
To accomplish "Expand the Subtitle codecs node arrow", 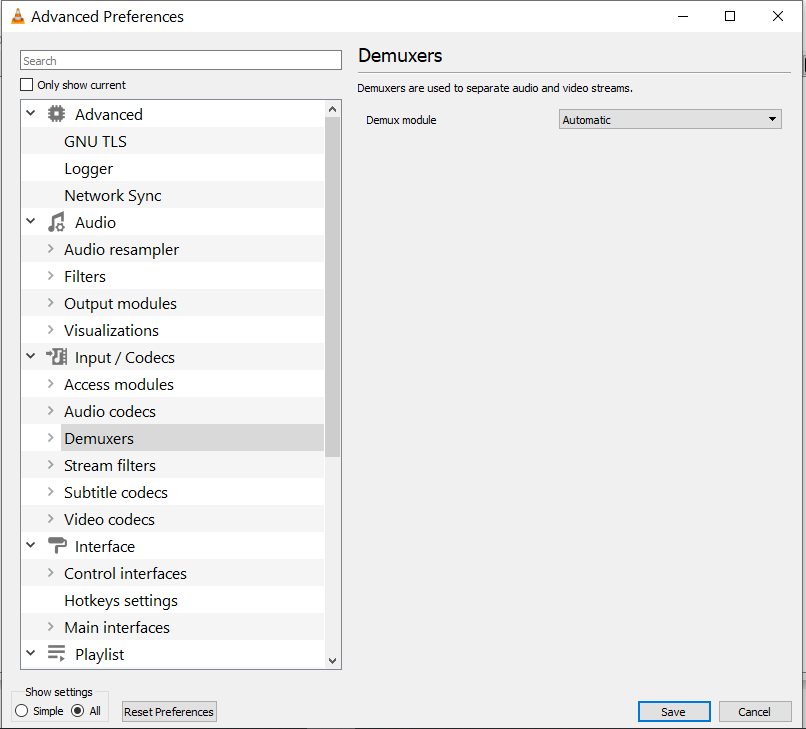I will pyautogui.click(x=50, y=491).
